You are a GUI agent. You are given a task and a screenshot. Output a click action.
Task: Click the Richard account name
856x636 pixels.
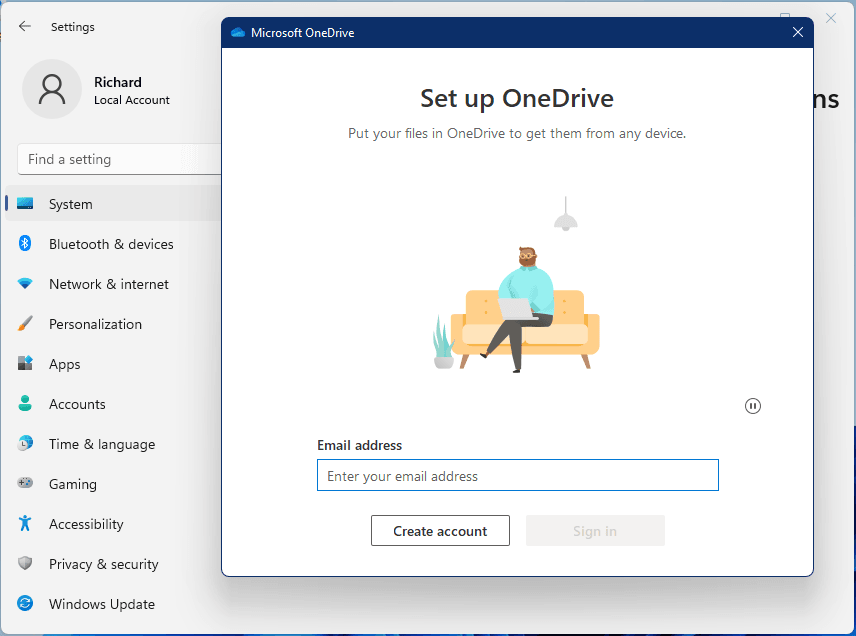click(118, 82)
